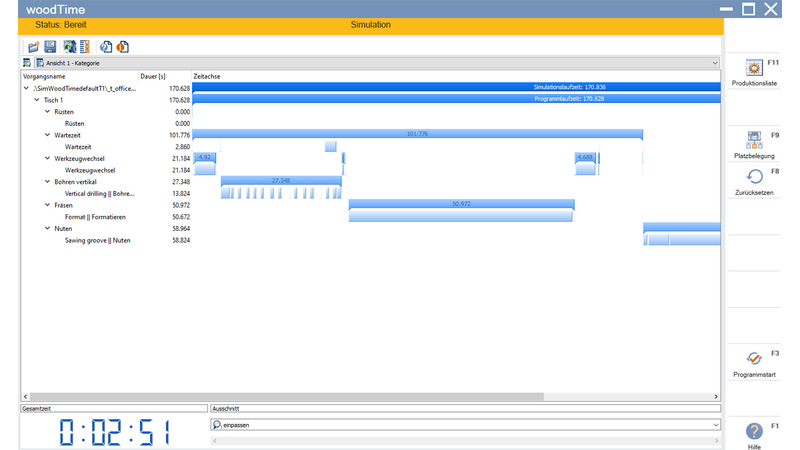Image resolution: width=800 pixels, height=450 pixels.
Task: Click the Ausschnitt horizontal slider bar
Action: (465, 440)
